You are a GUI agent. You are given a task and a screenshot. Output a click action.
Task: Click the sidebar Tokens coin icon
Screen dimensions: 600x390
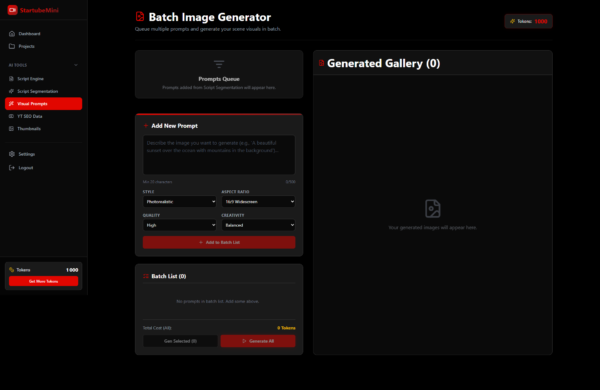click(x=11, y=270)
